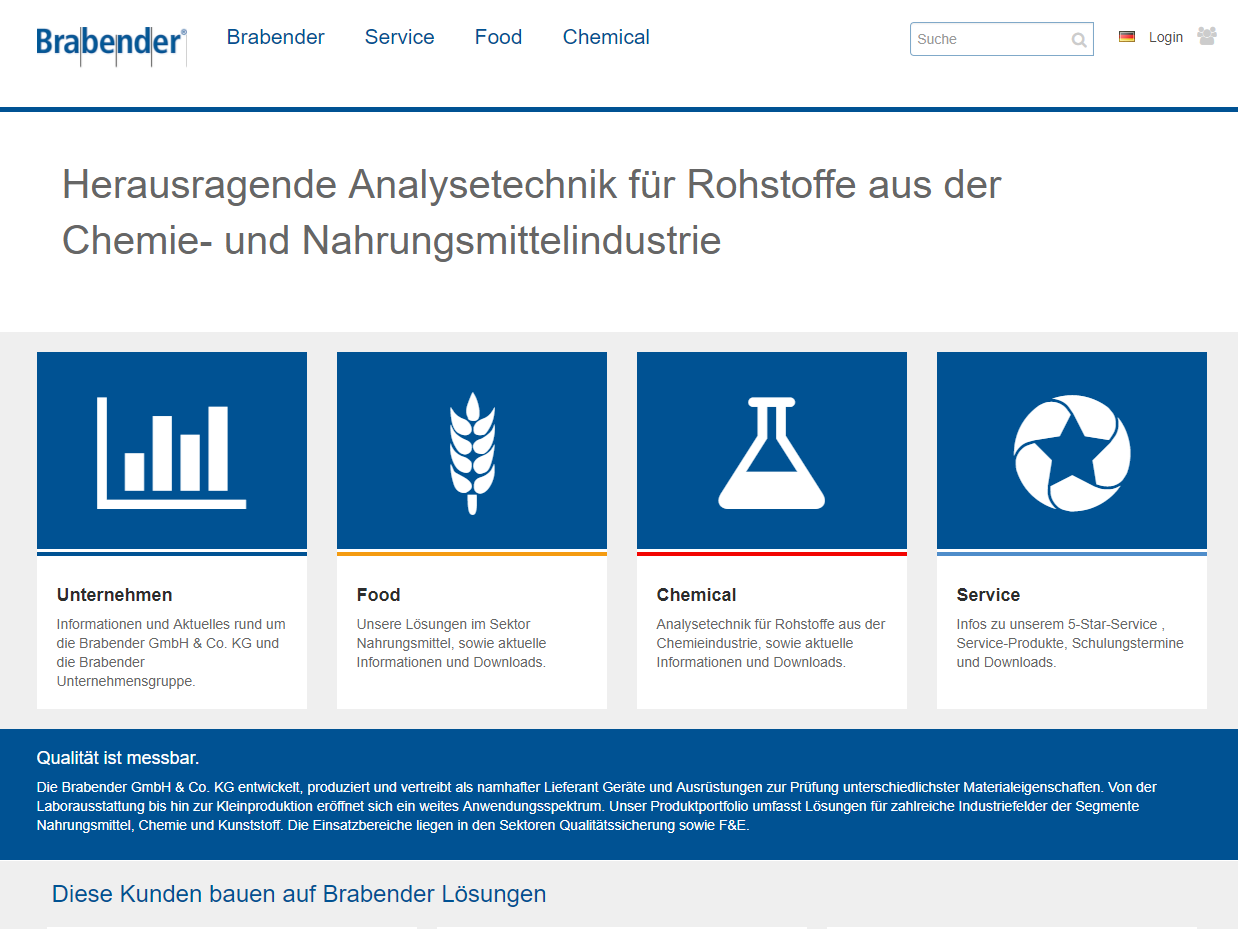Focus the Suche search field
The width and height of the screenshot is (1238, 929).
(x=988, y=39)
